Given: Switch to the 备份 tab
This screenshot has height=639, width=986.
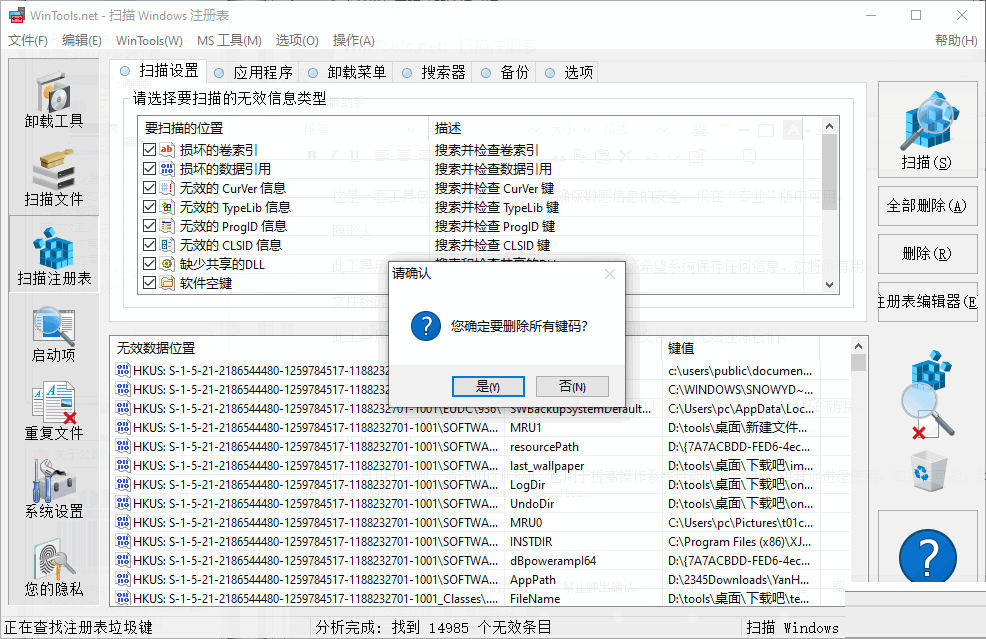Looking at the screenshot, I should [505, 73].
